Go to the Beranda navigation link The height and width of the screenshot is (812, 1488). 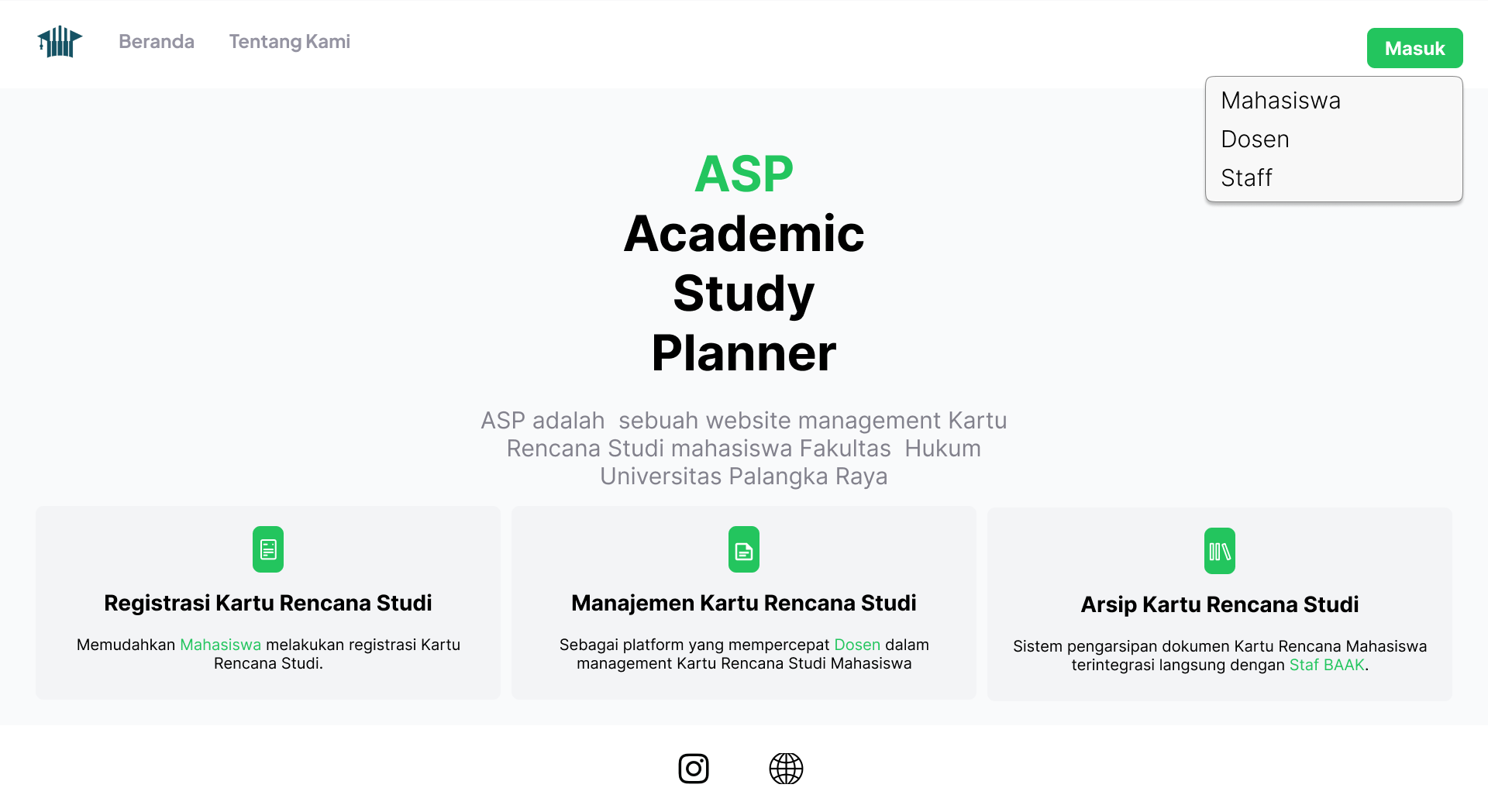coord(157,42)
